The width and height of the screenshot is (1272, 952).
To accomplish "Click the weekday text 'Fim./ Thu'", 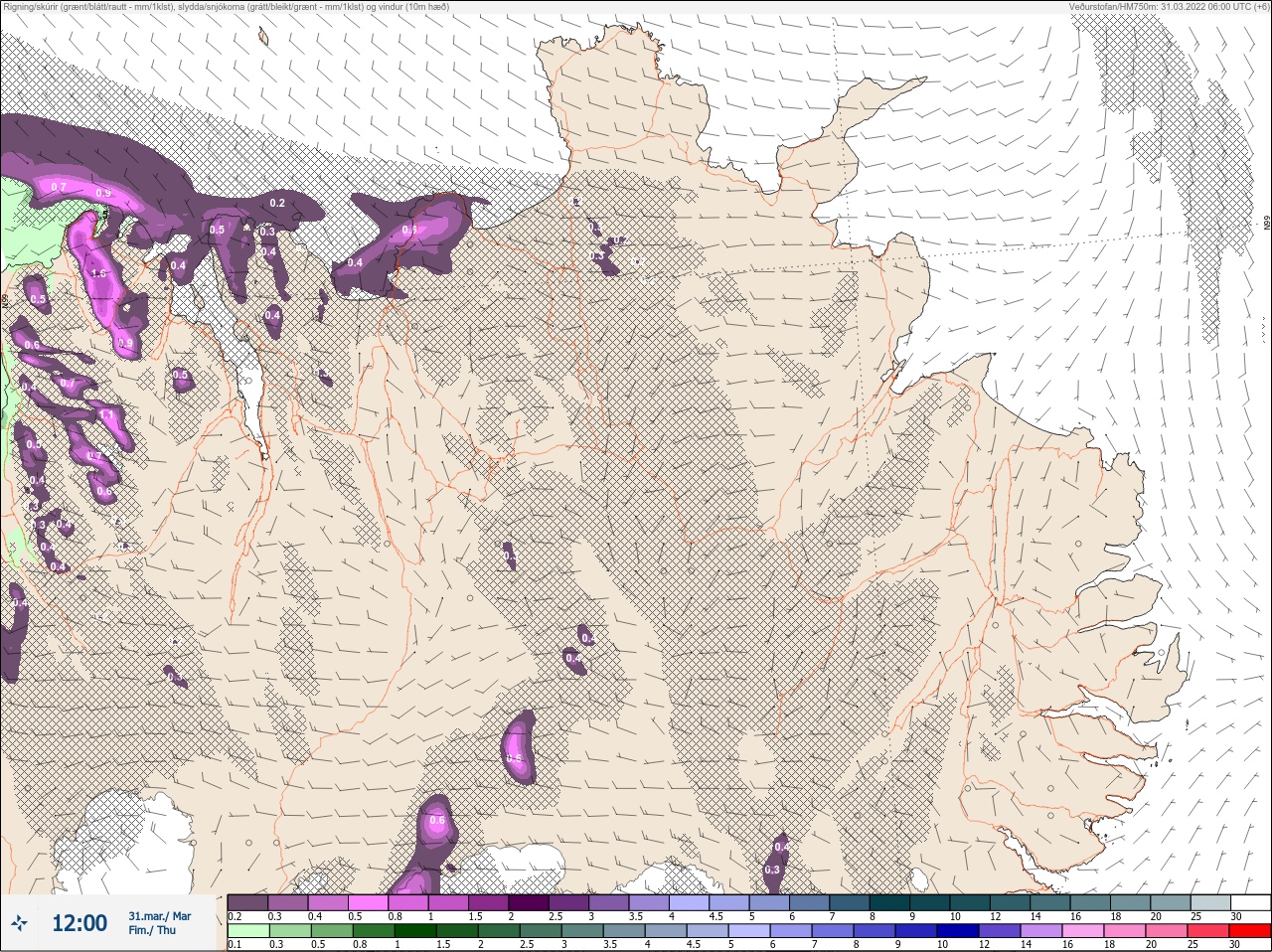I will click(152, 930).
